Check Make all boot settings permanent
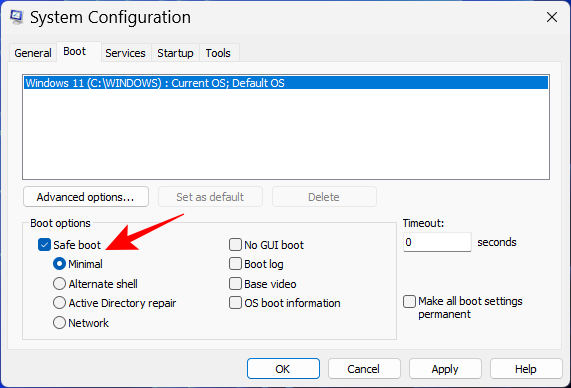The height and width of the screenshot is (388, 571). 410,301
